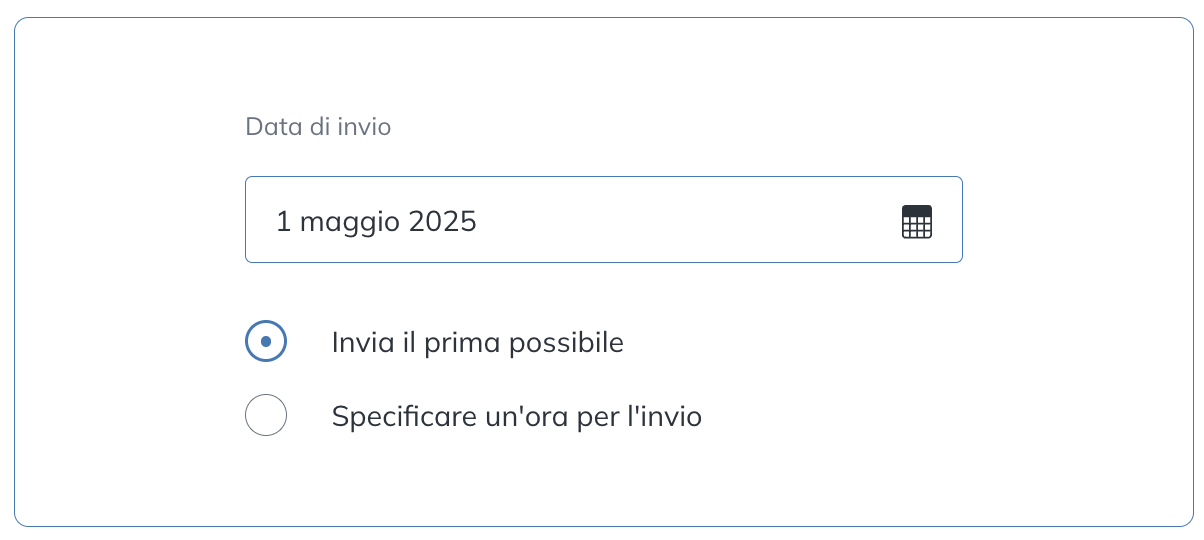Image resolution: width=1204 pixels, height=540 pixels.
Task: Click the date field showing 1 maggio 2025
Action: [x=603, y=220]
